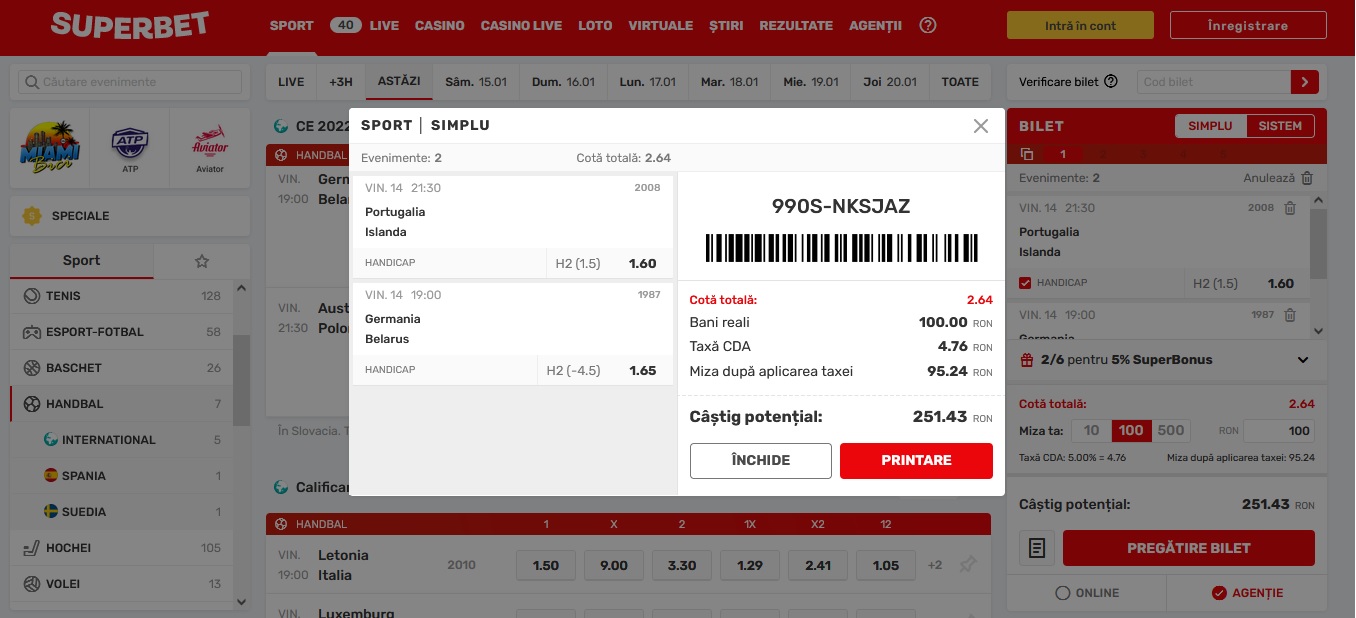Open the ticket list document icon
Viewport: 1356px width, 618px height.
(x=1037, y=548)
